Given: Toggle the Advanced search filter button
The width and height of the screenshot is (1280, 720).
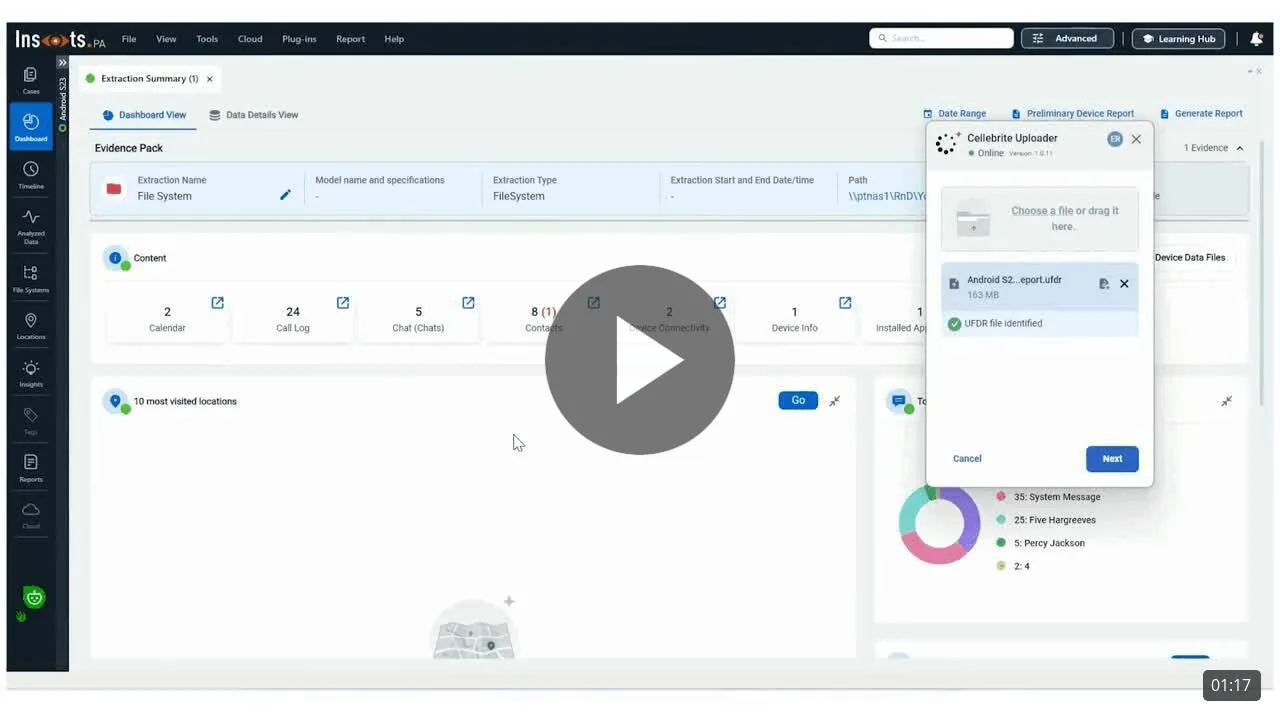Looking at the screenshot, I should [1067, 39].
